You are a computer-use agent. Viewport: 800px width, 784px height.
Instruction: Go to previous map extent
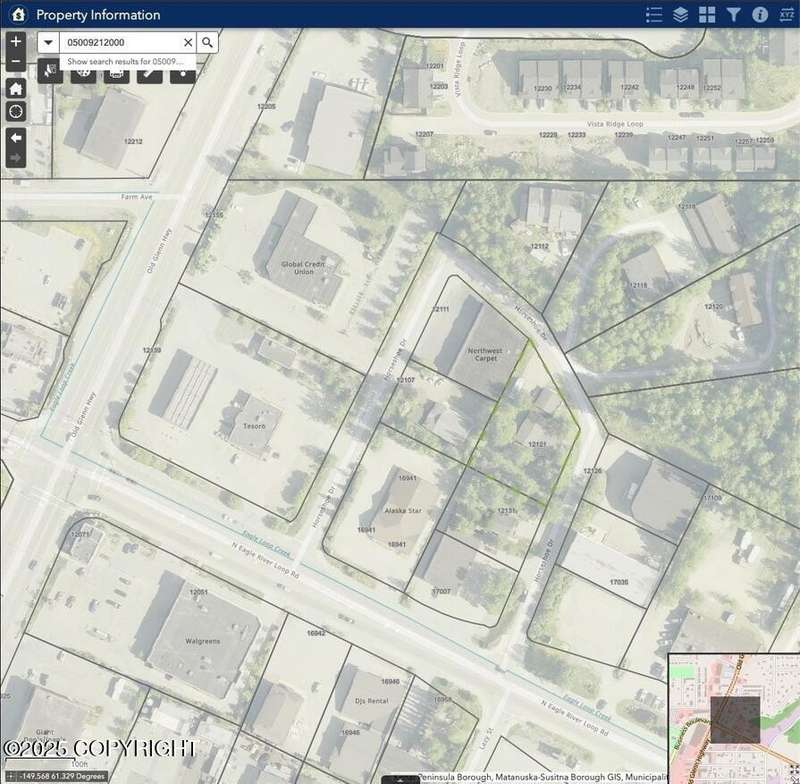click(16, 136)
